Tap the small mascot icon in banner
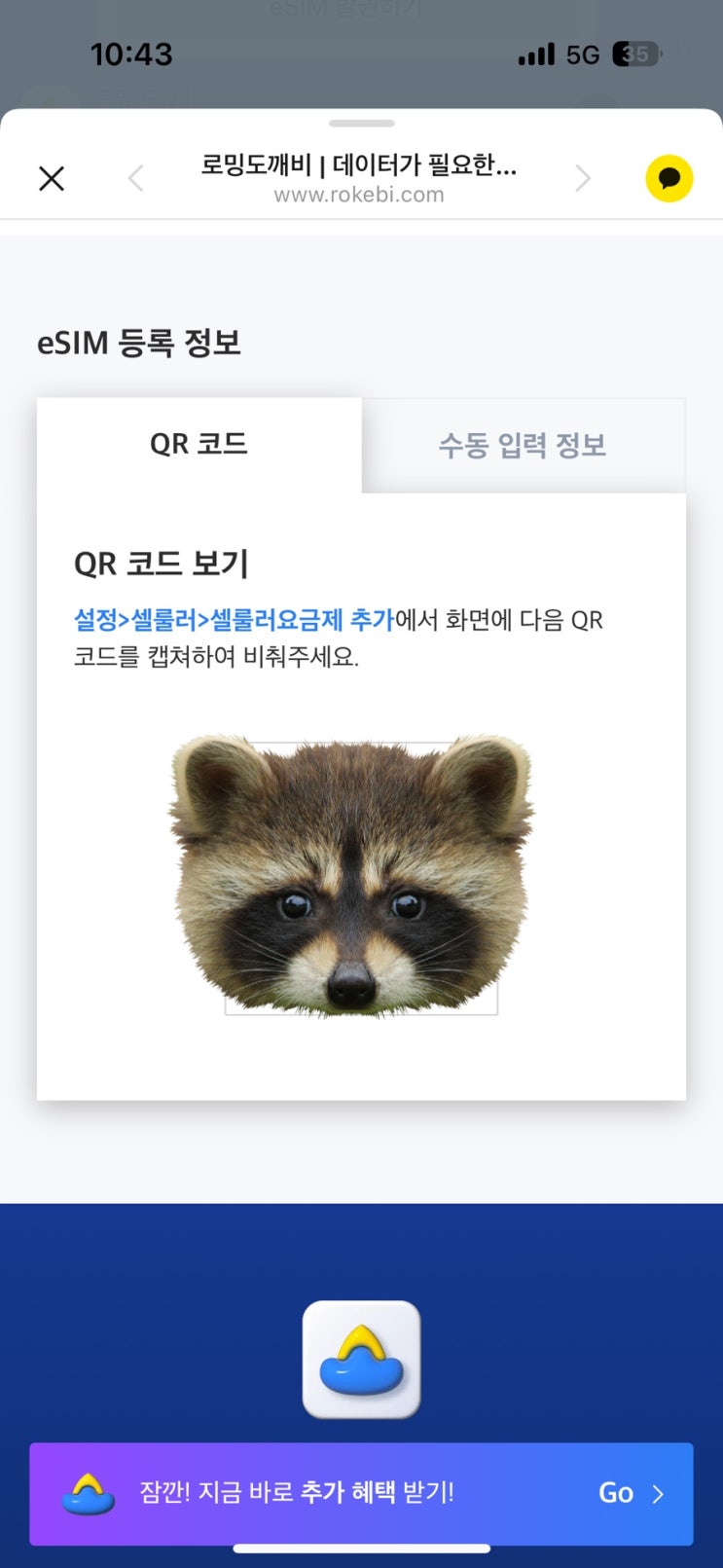The width and height of the screenshot is (723, 1568). click(89, 1494)
